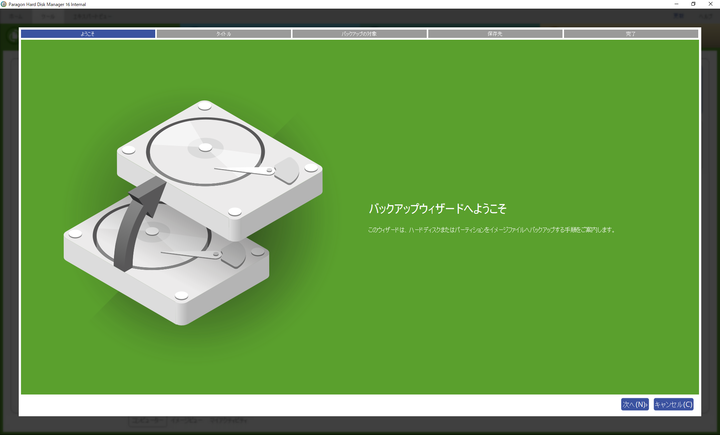Select the ようこそ wizard step tab
Screen dimensions: 720x435
point(88,33)
